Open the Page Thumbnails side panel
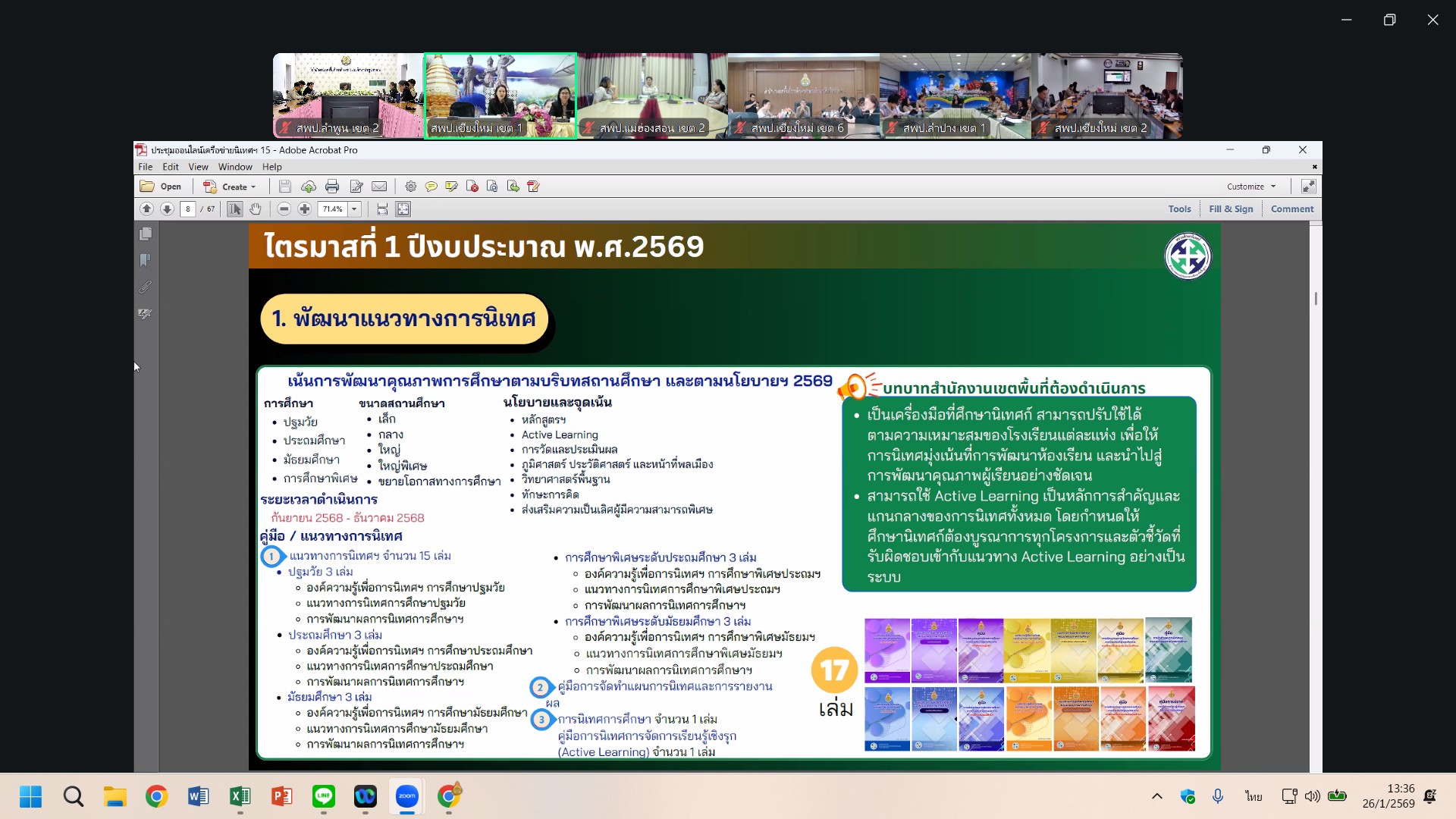Screen dimensions: 1456x819 (146, 234)
